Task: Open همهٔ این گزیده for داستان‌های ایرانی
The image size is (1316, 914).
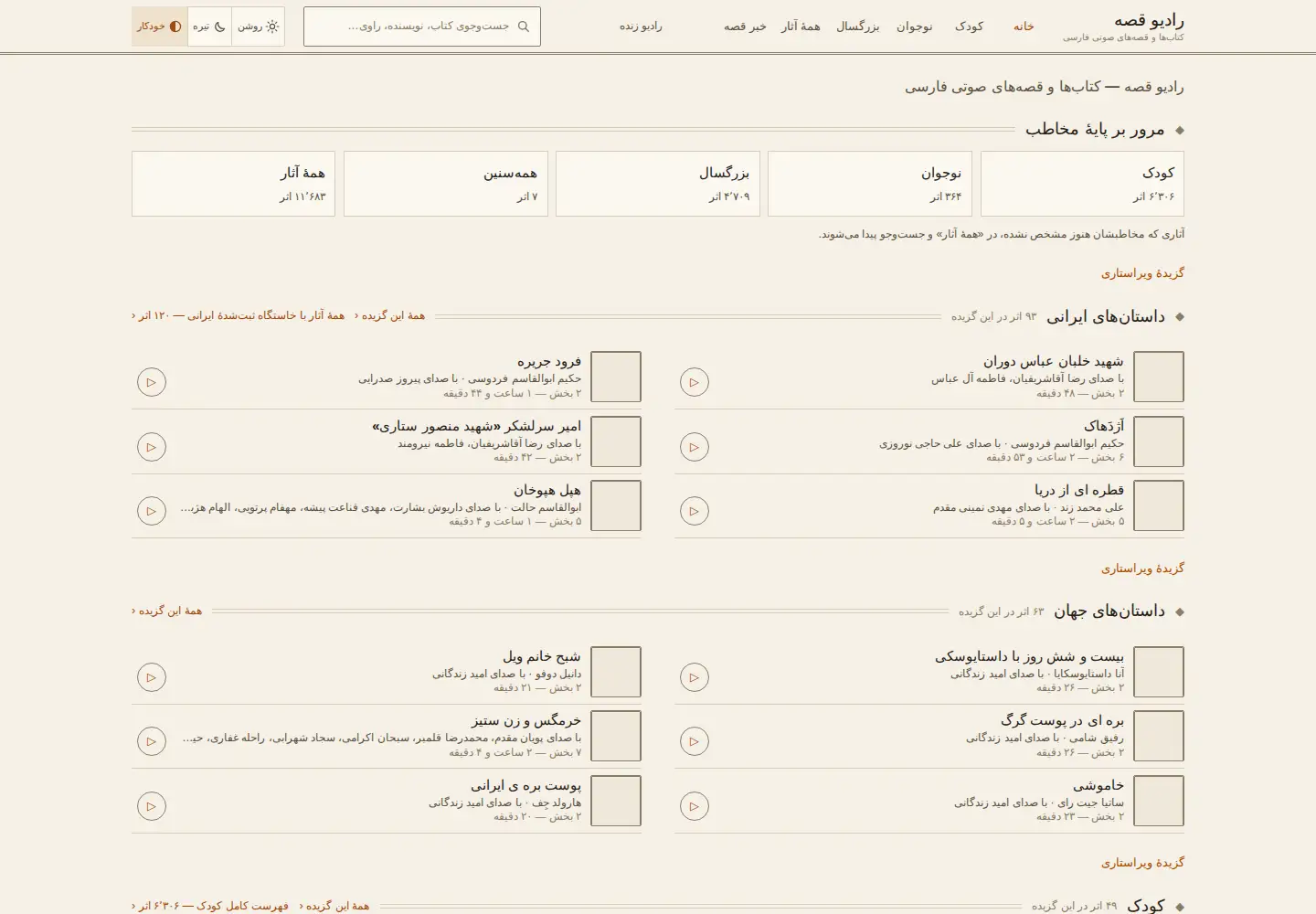Action: tap(389, 315)
